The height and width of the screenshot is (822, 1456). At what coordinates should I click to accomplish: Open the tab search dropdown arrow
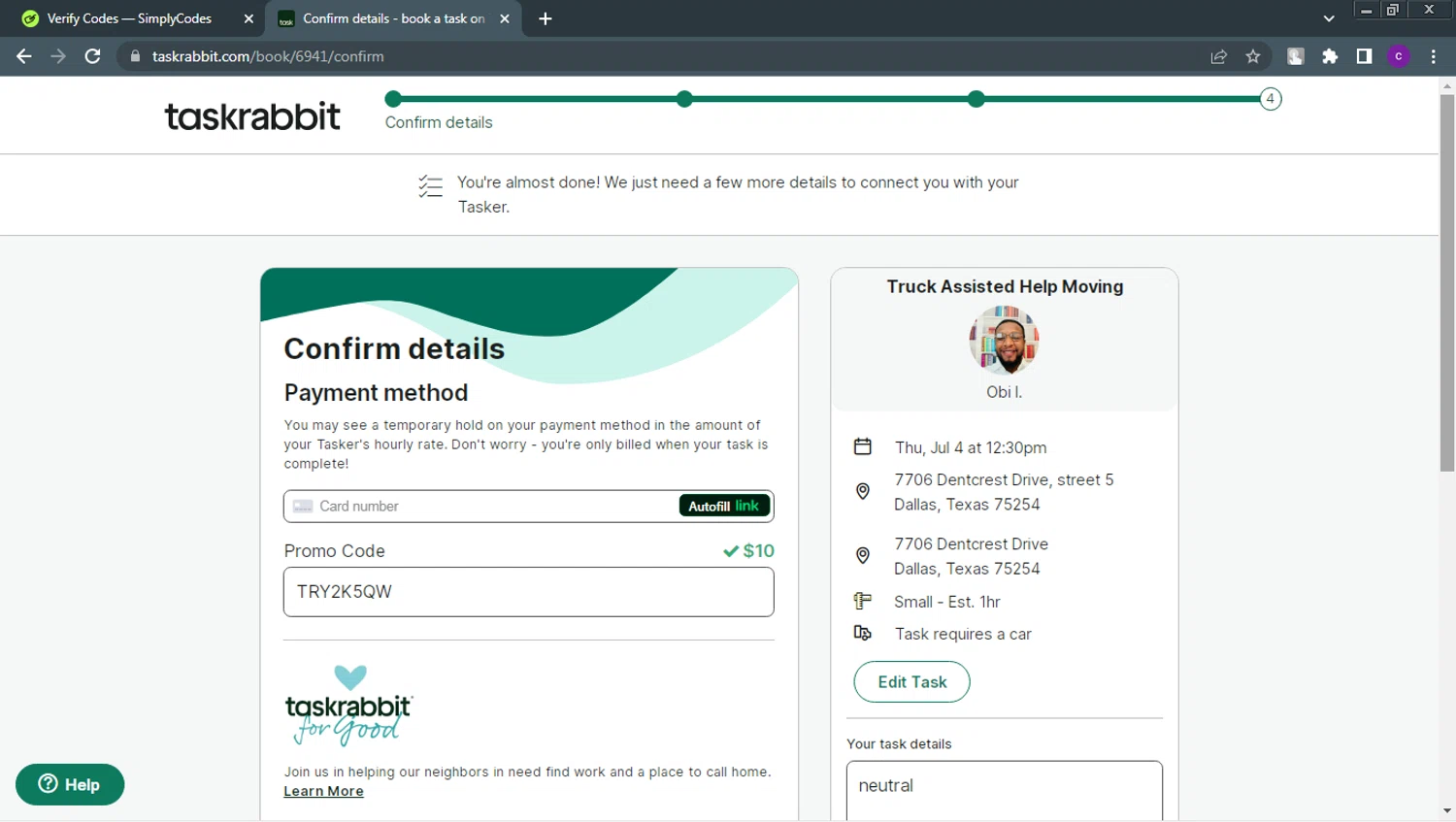(1329, 18)
